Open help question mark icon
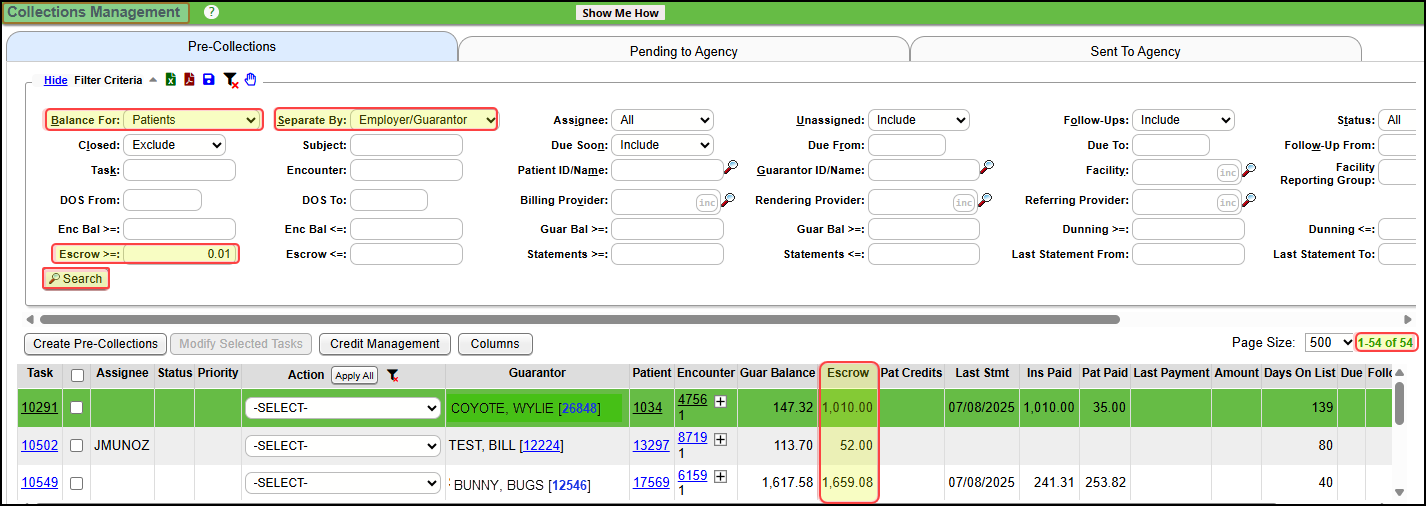Screen dimensions: 1426x506 click(211, 13)
